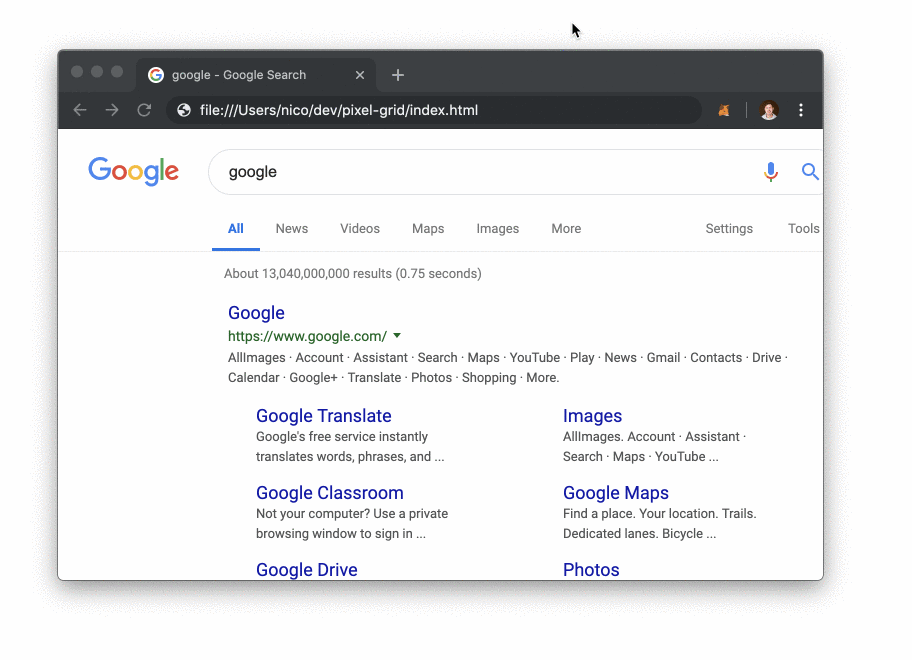Click the browser back arrow

pos(80,110)
